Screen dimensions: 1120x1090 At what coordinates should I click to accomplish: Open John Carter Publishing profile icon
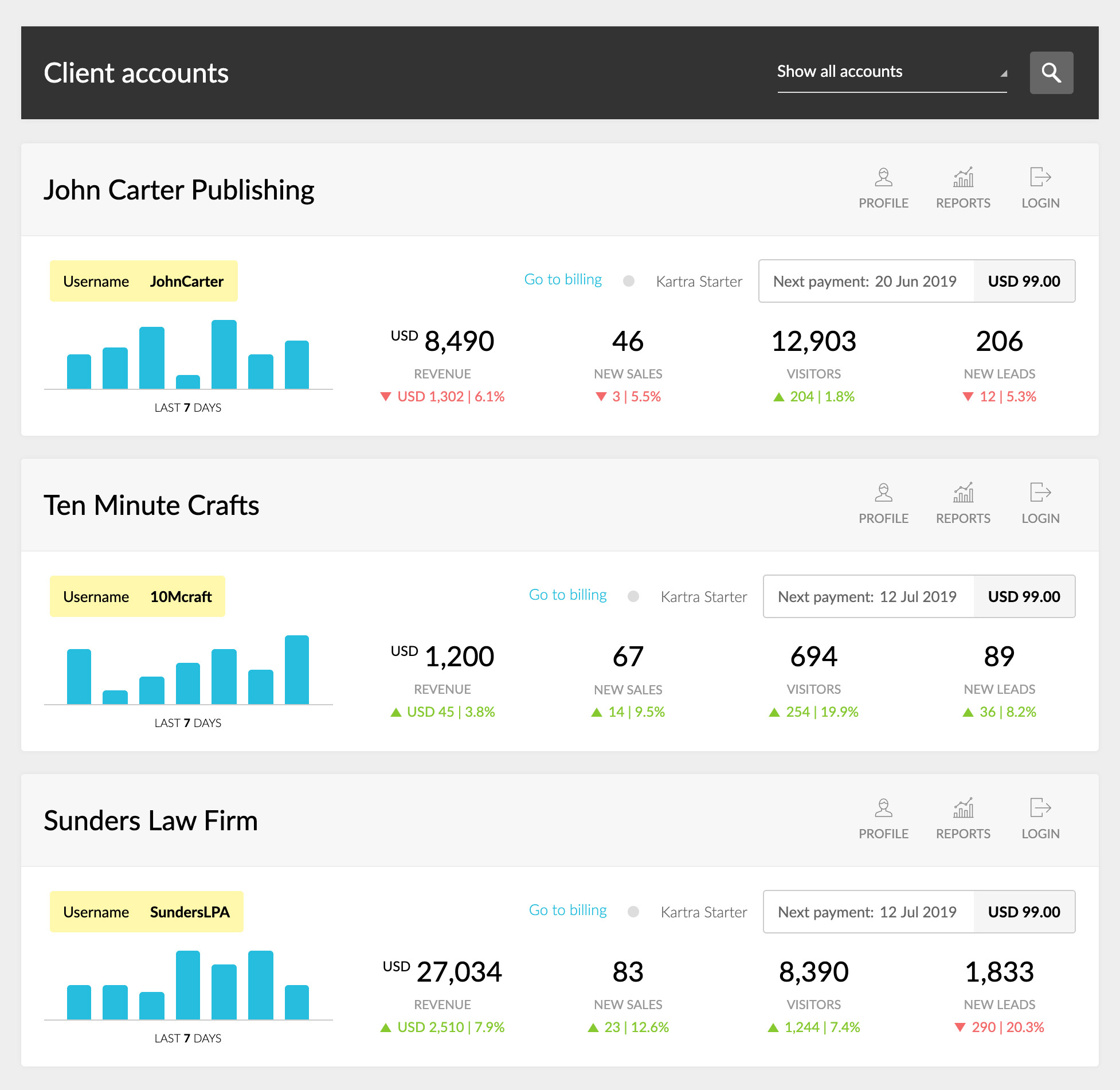[x=883, y=177]
